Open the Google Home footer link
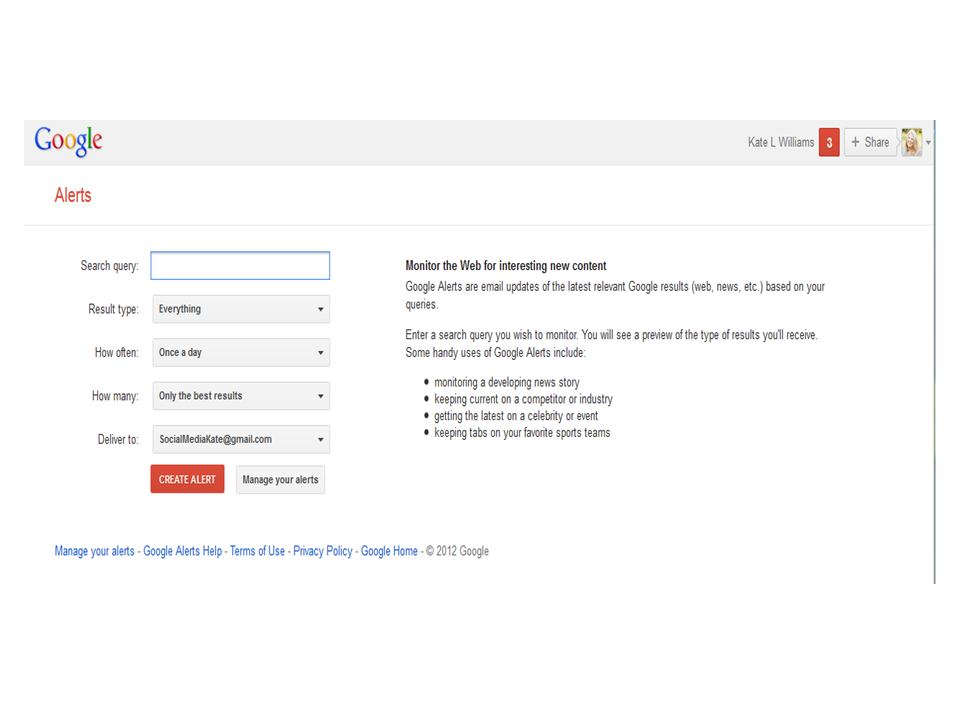Viewport: 960px width, 720px height. 389,551
